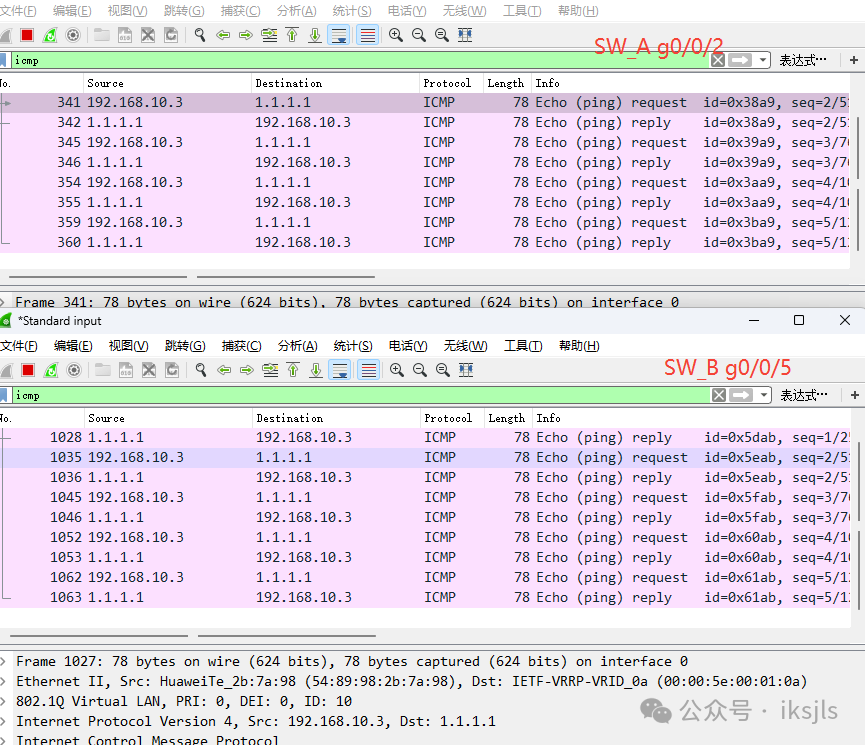Select packet 345 in SW_A list
The image size is (865, 745).
pyautogui.click(x=425, y=142)
